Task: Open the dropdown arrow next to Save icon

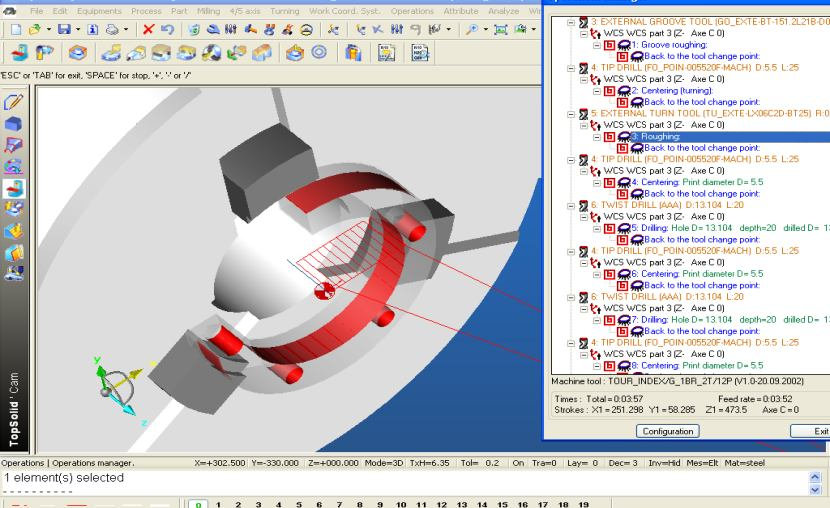Action: (78, 30)
